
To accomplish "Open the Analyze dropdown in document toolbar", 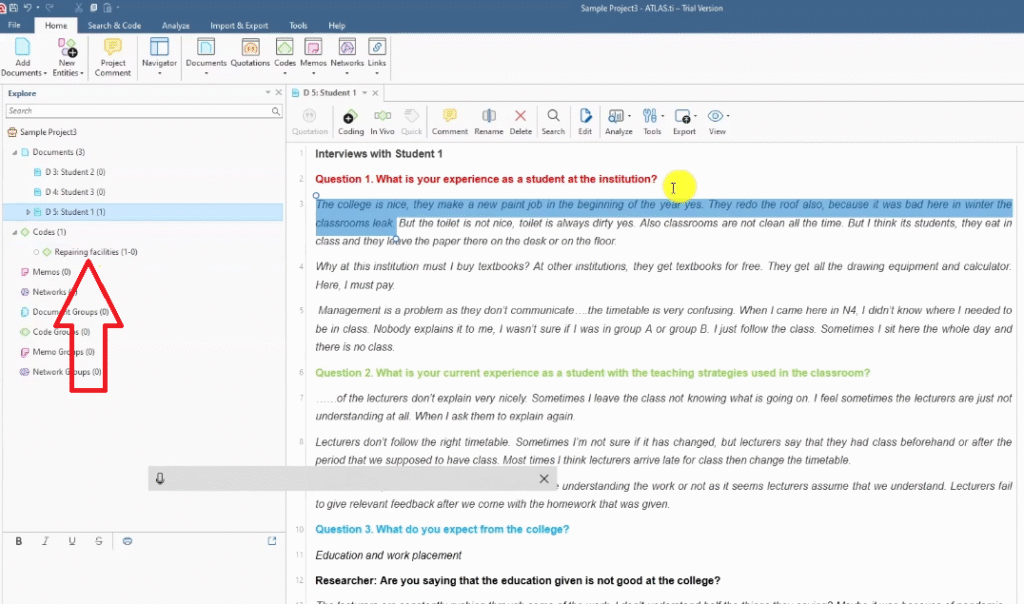I will point(618,121).
